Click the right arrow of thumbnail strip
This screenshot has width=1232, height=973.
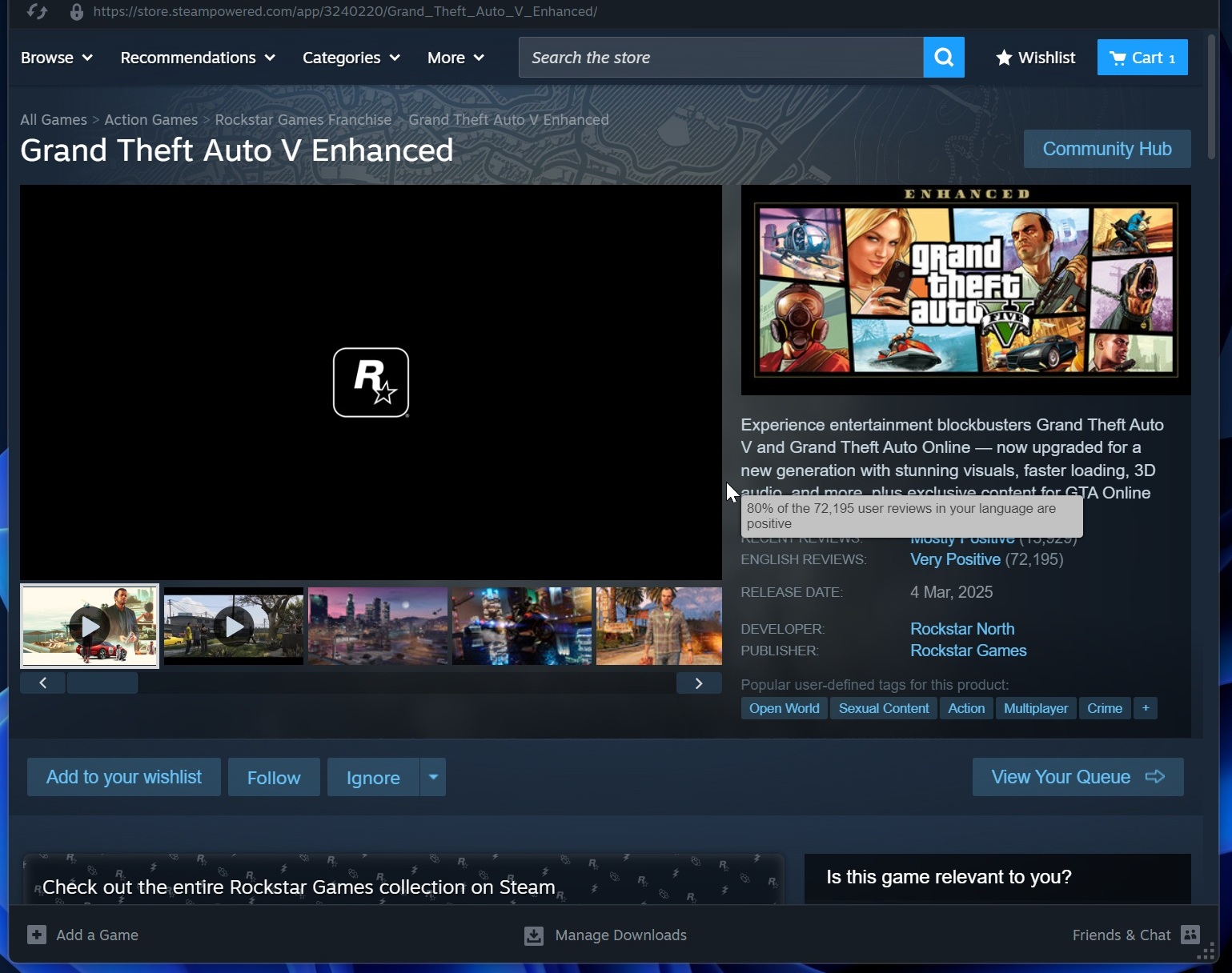pyautogui.click(x=699, y=683)
